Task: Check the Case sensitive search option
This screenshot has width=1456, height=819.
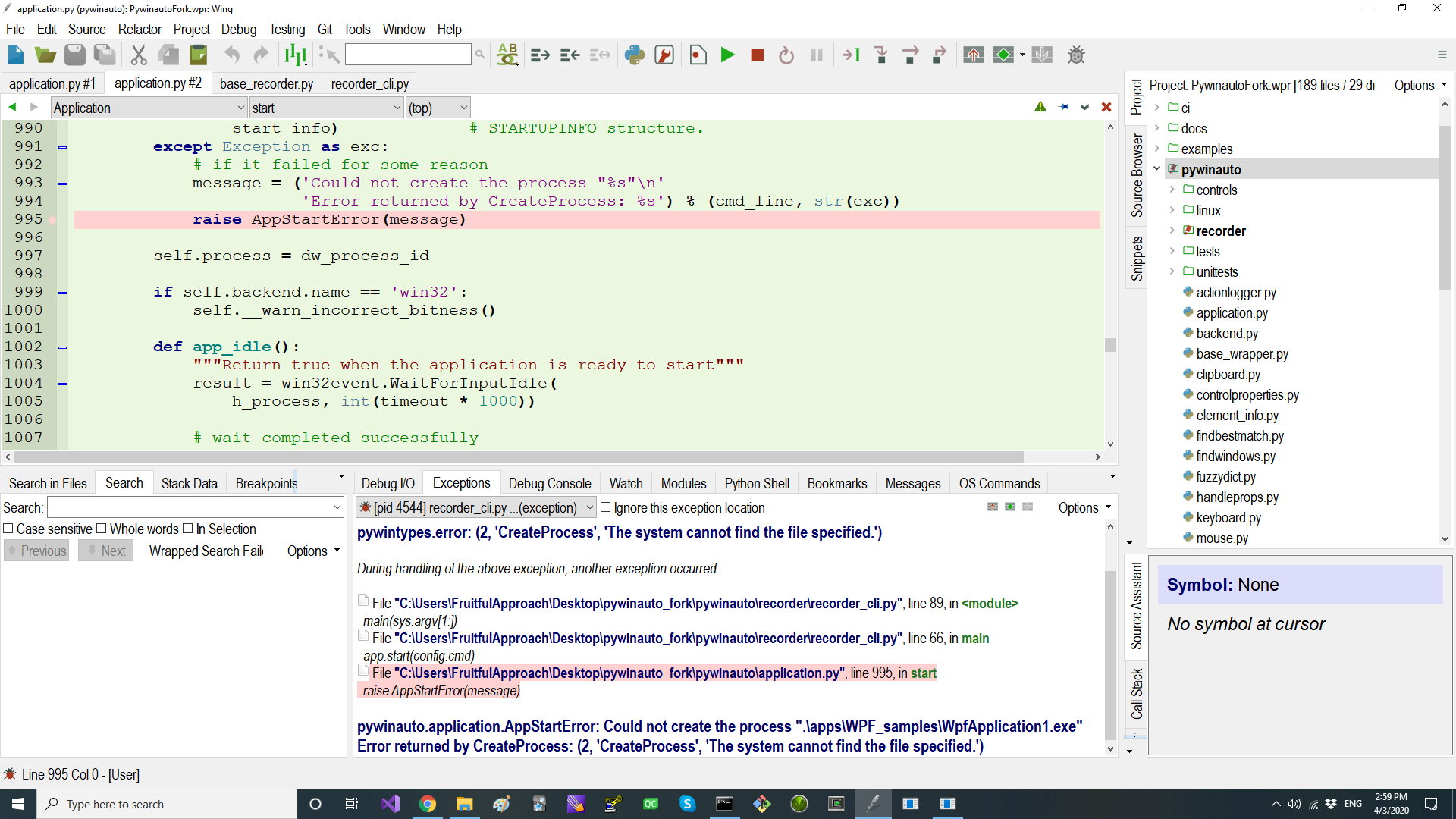Action: click(9, 529)
